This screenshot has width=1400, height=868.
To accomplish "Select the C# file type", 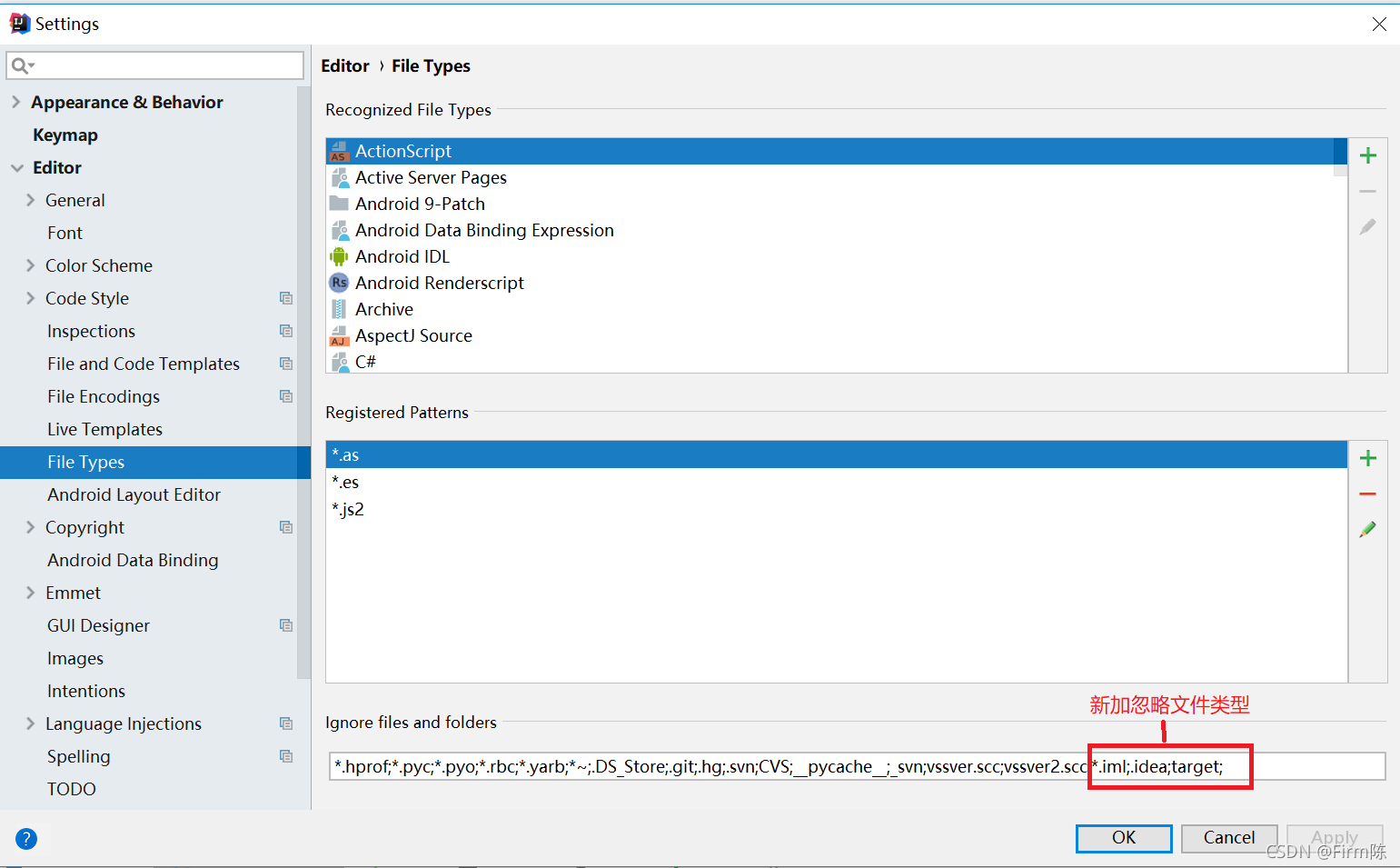I will coord(836,362).
